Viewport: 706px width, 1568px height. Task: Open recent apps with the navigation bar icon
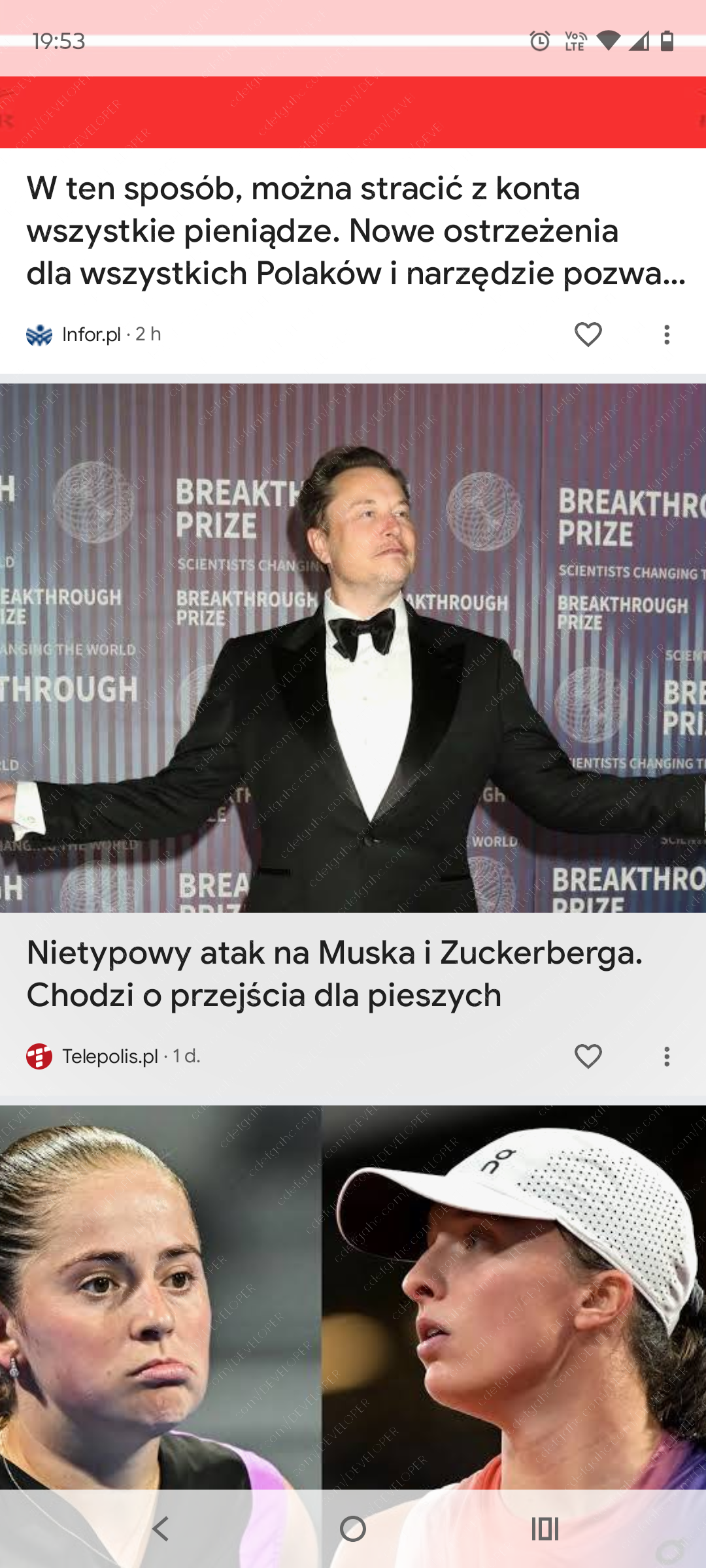(x=545, y=1529)
